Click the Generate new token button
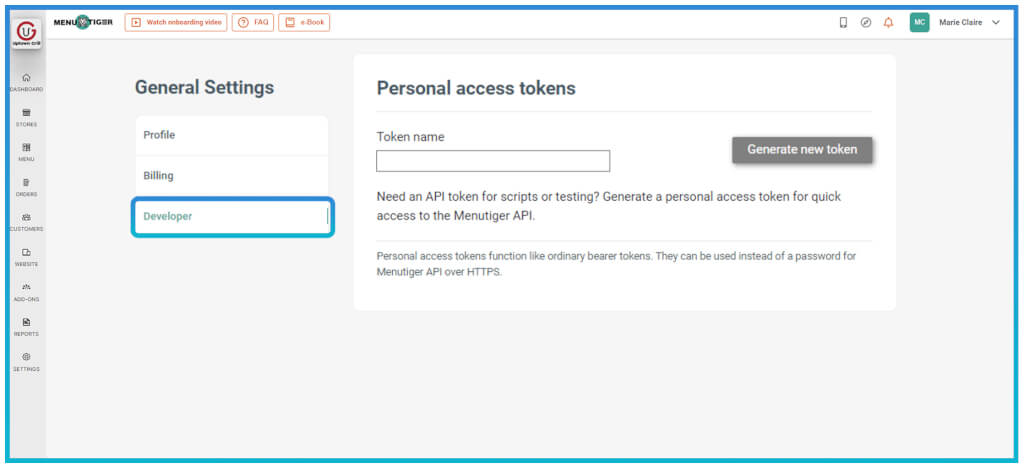 click(802, 150)
